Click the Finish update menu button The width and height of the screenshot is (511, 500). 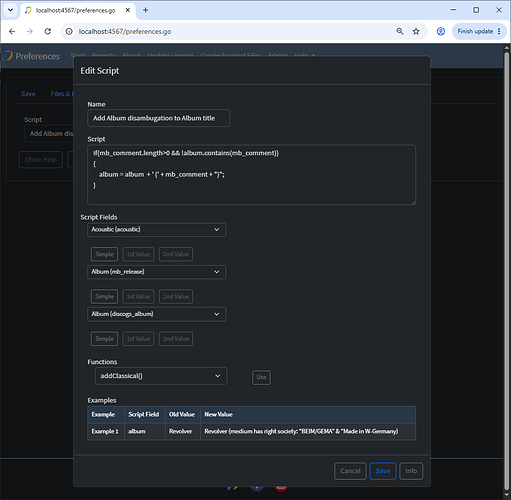[479, 31]
